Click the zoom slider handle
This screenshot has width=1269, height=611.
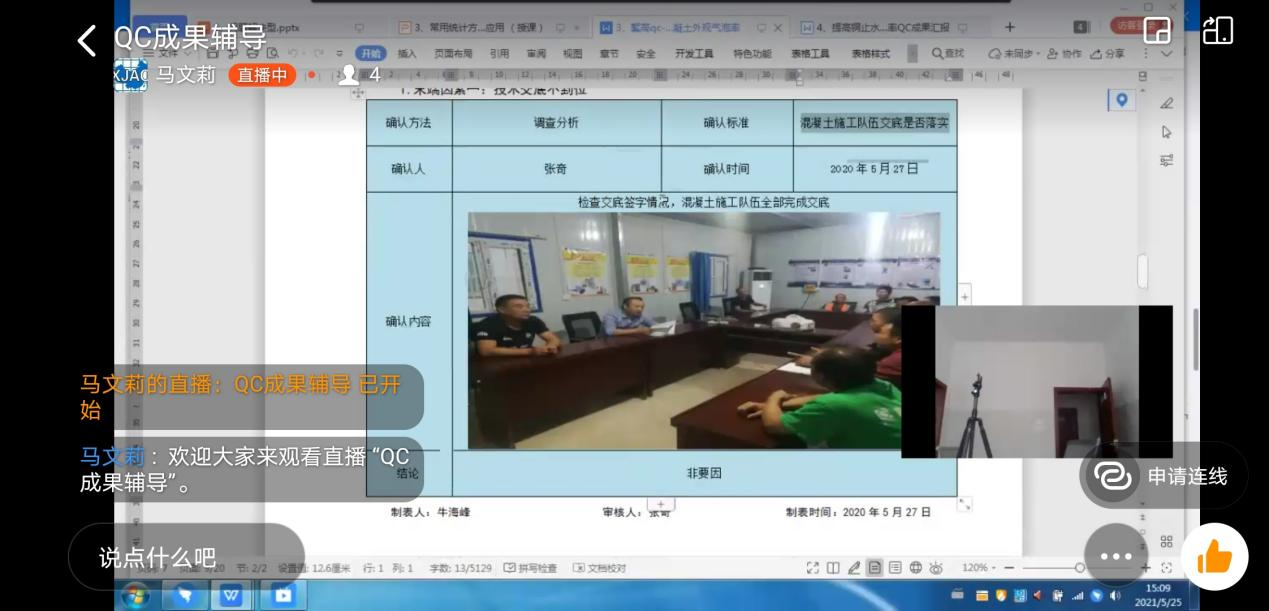point(1080,568)
